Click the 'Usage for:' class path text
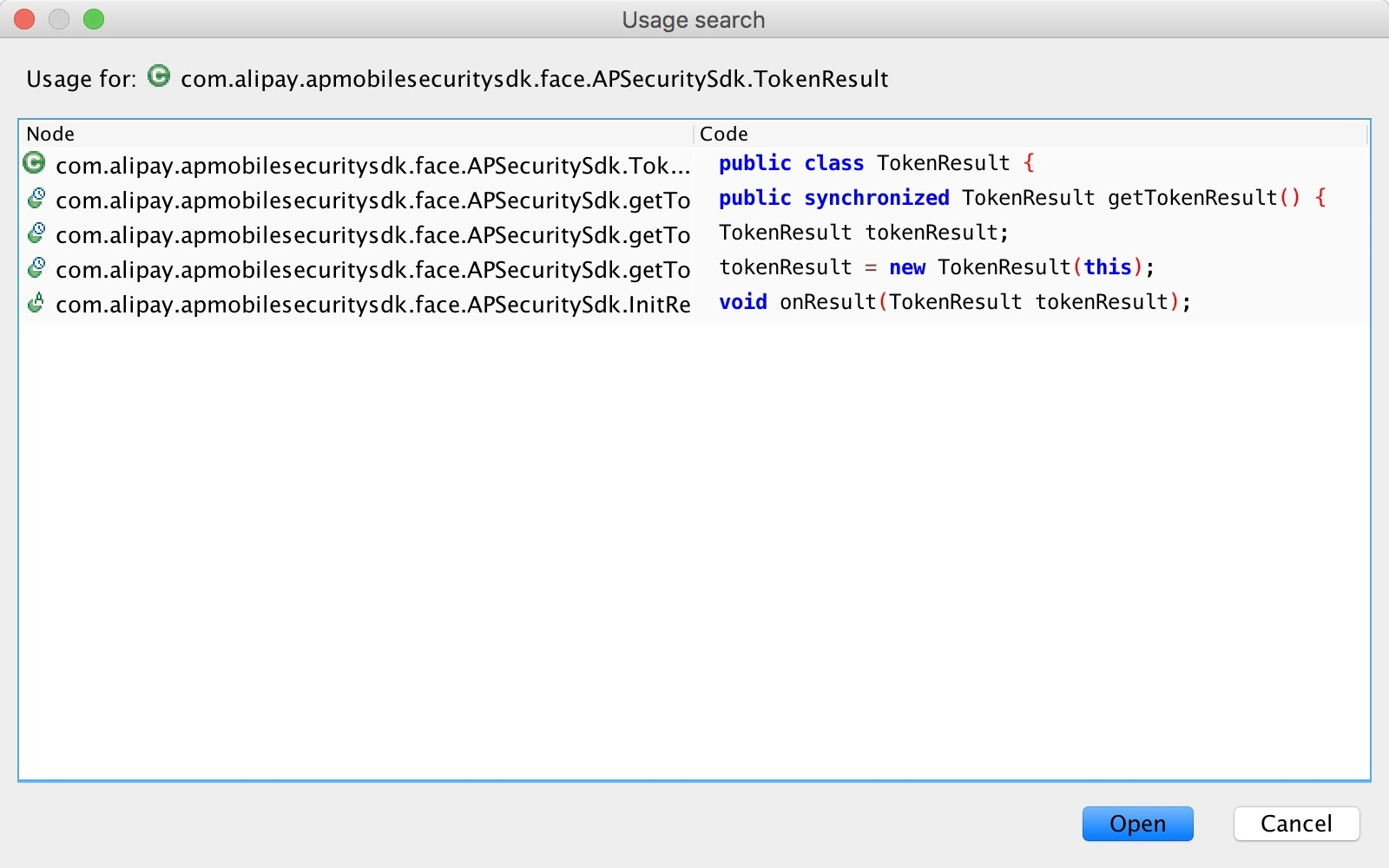 pos(534,79)
